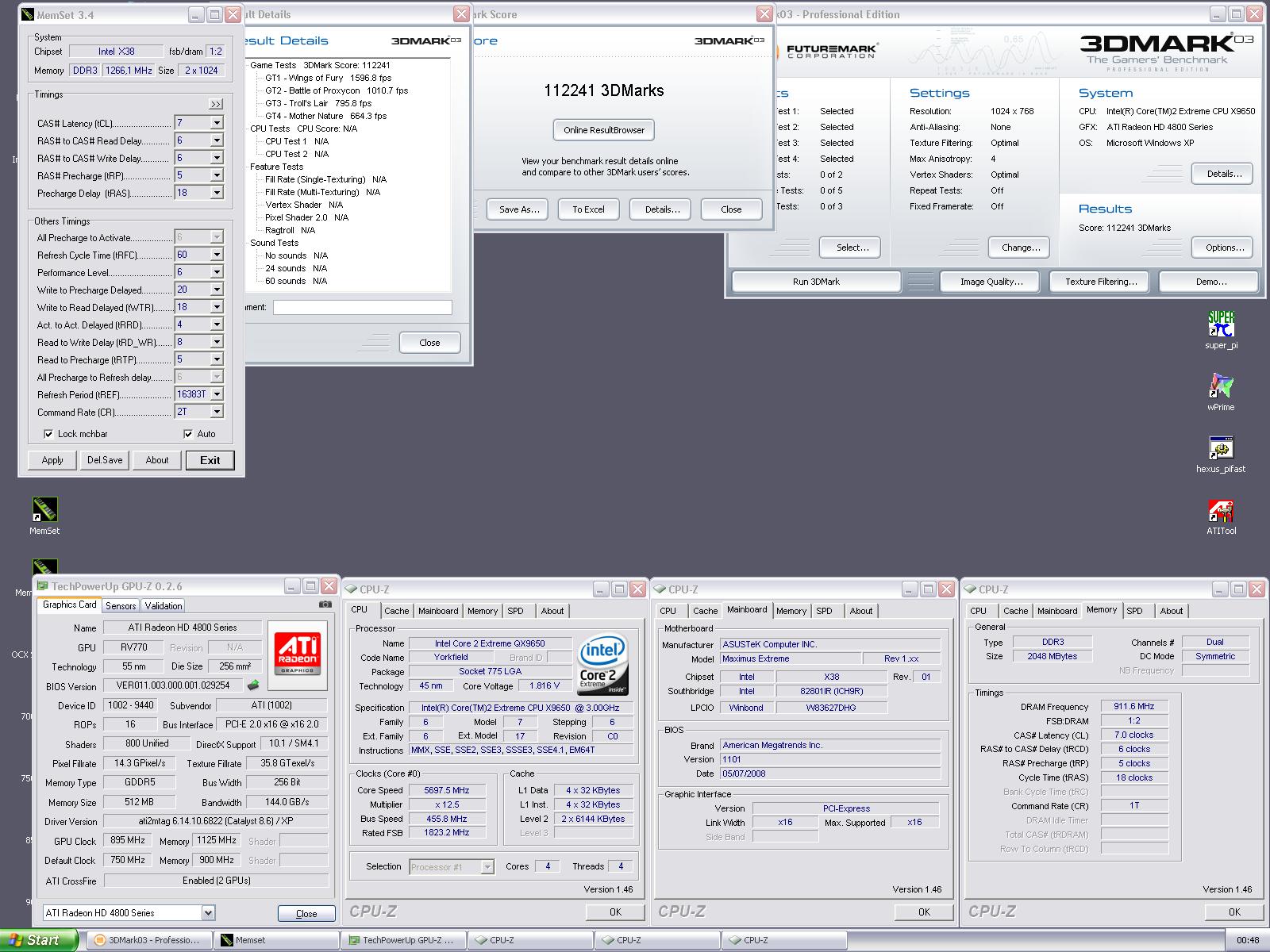This screenshot has height=952, width=1270.
Task: Open the Command Rate (CR) dropdown
Action: click(216, 412)
